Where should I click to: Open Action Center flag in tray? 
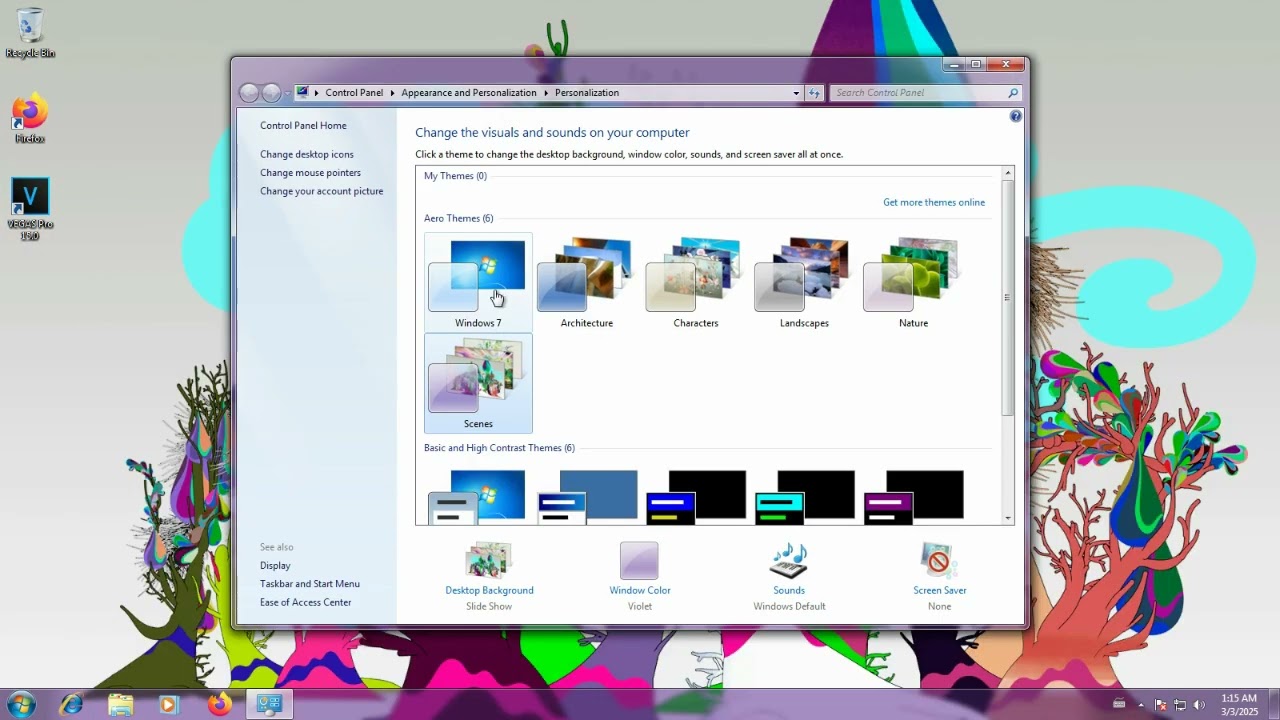pos(1161,704)
